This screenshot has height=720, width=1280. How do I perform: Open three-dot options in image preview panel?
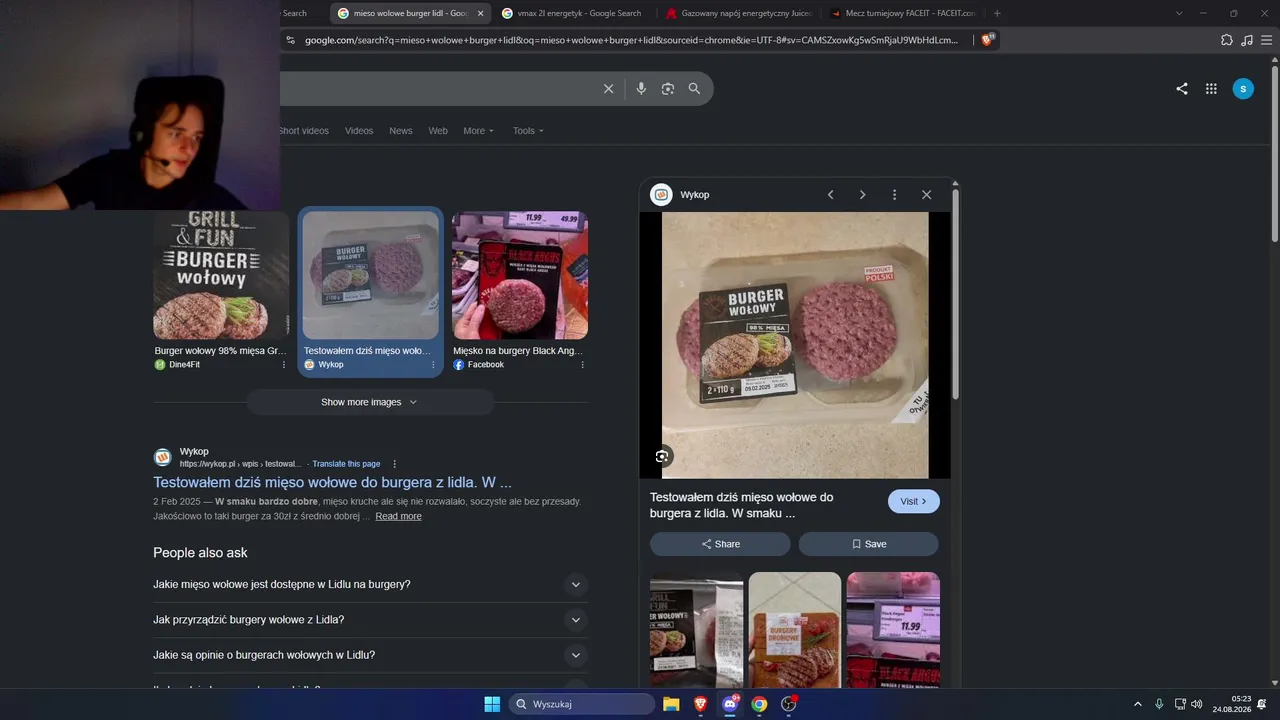tap(894, 195)
